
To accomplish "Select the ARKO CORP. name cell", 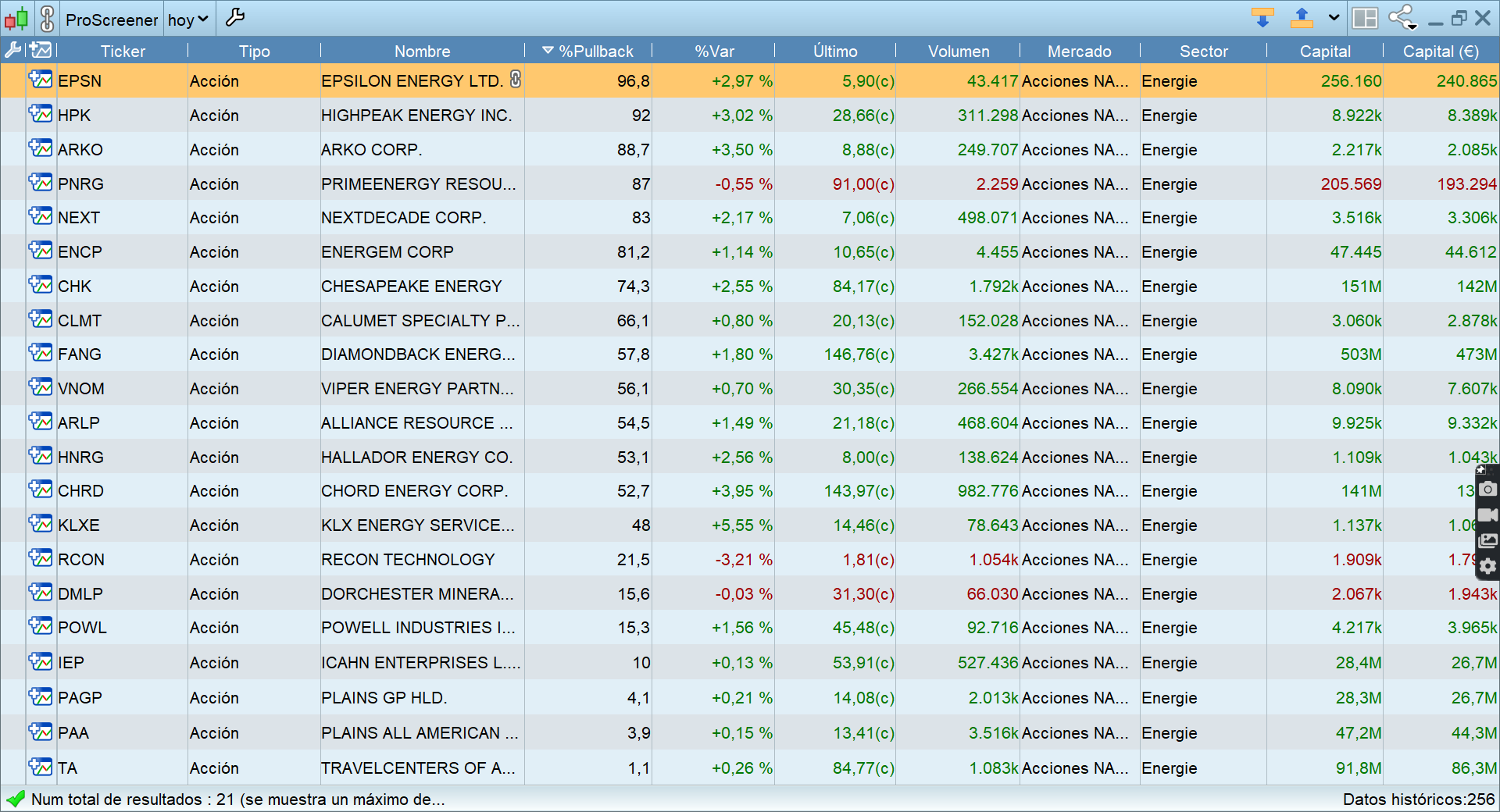I will 422,150.
